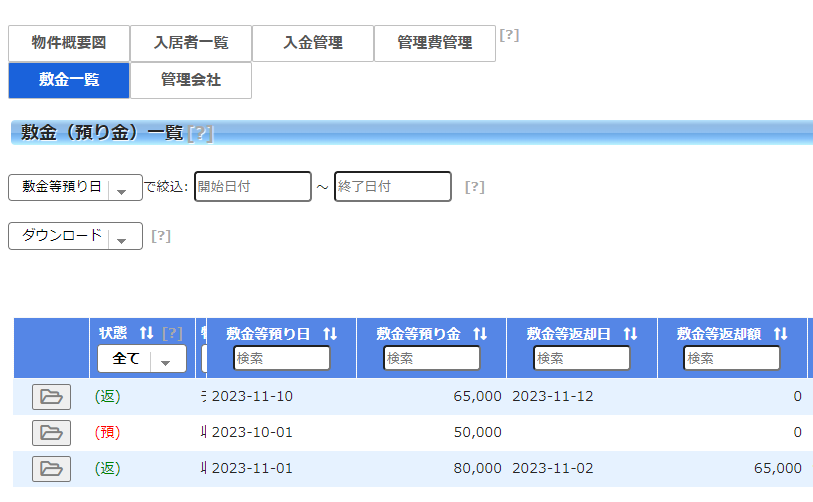Sort by 敷金等預り金 column arrows

coord(480,334)
